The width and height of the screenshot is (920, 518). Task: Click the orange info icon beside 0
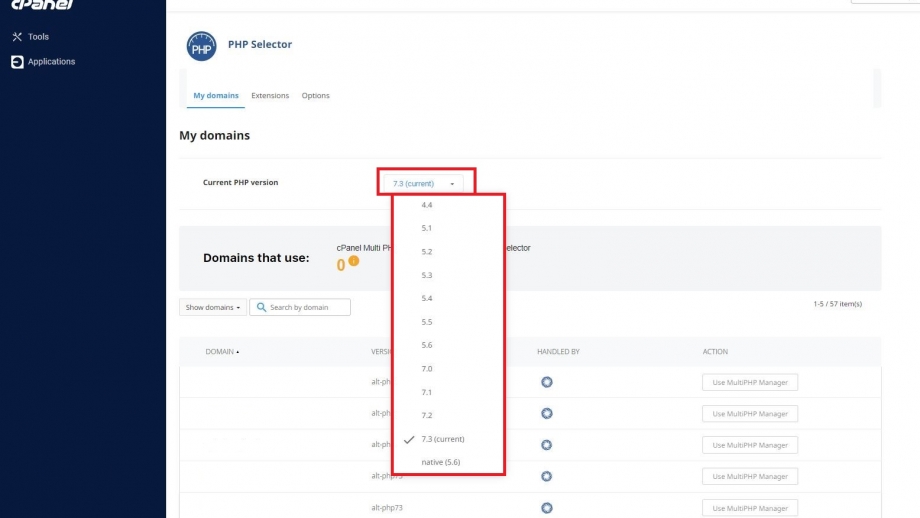[x=354, y=261]
